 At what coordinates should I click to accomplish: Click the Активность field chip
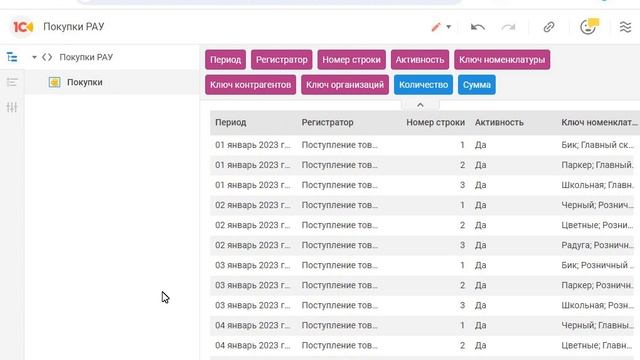420,60
